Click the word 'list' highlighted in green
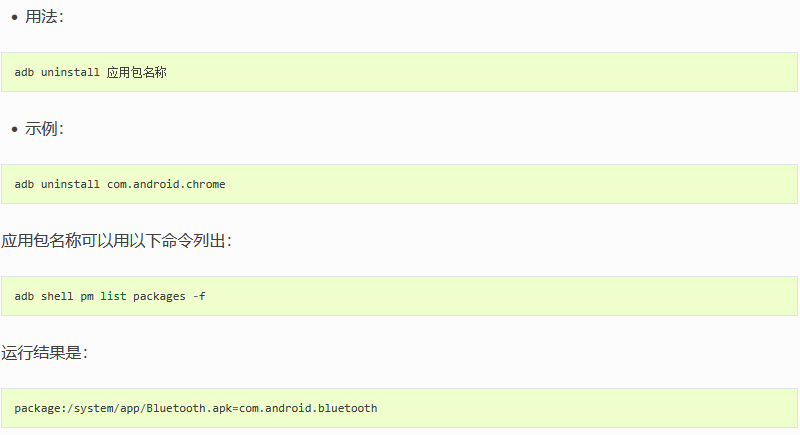 point(113,296)
